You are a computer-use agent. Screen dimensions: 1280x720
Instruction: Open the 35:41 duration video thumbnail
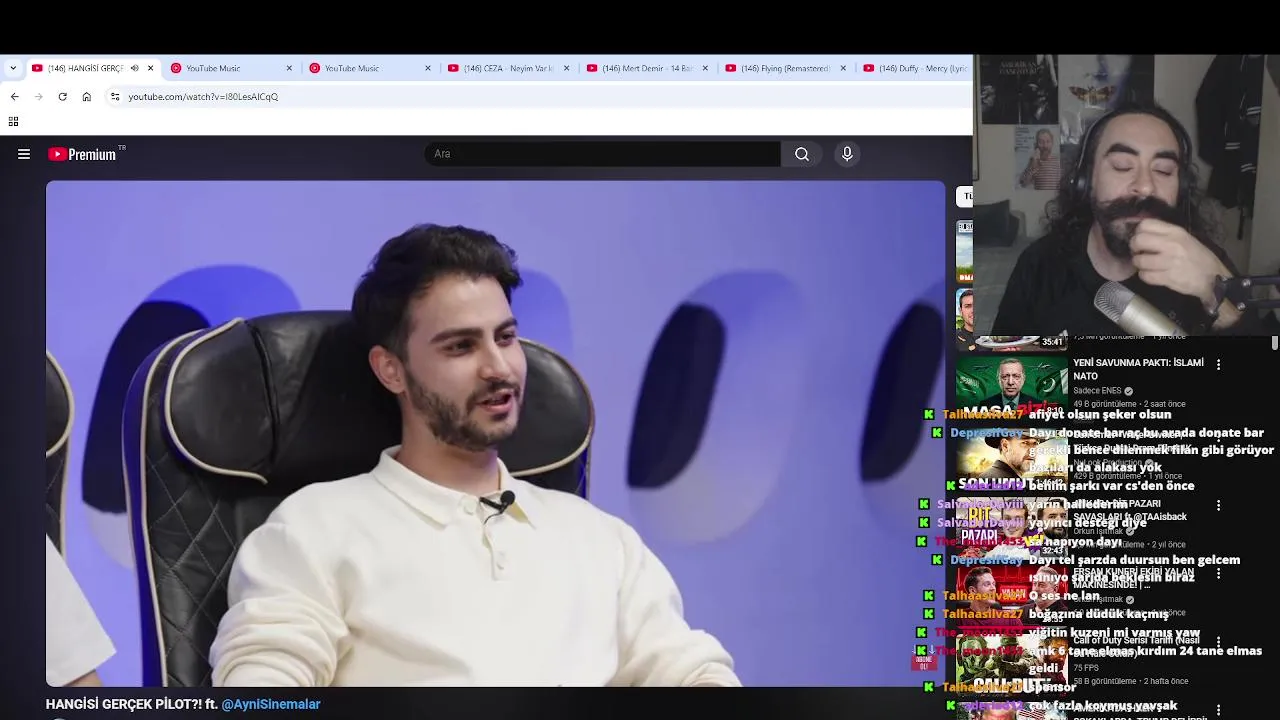(x=1011, y=344)
